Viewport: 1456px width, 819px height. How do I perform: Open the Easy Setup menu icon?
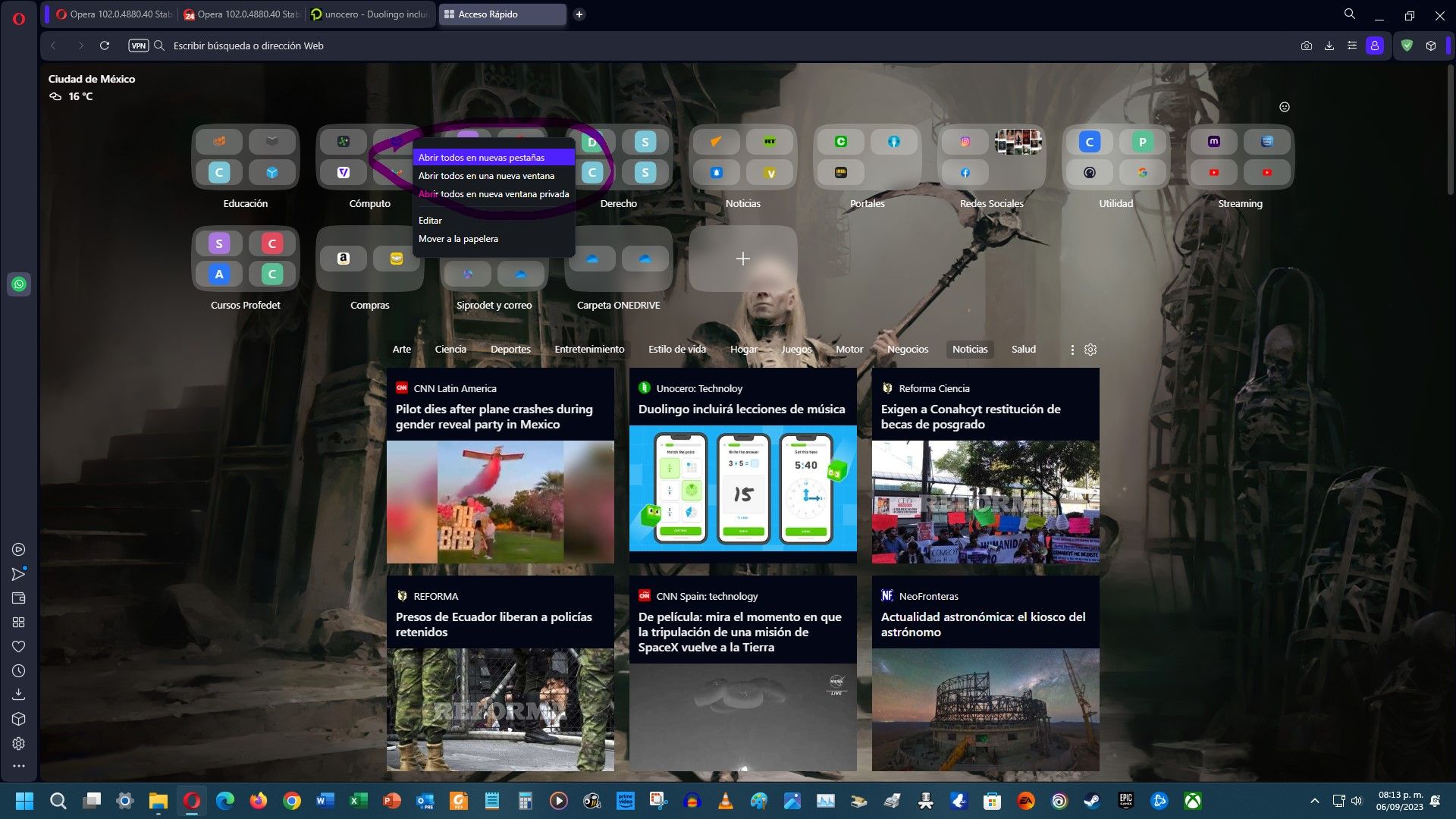coord(1351,45)
